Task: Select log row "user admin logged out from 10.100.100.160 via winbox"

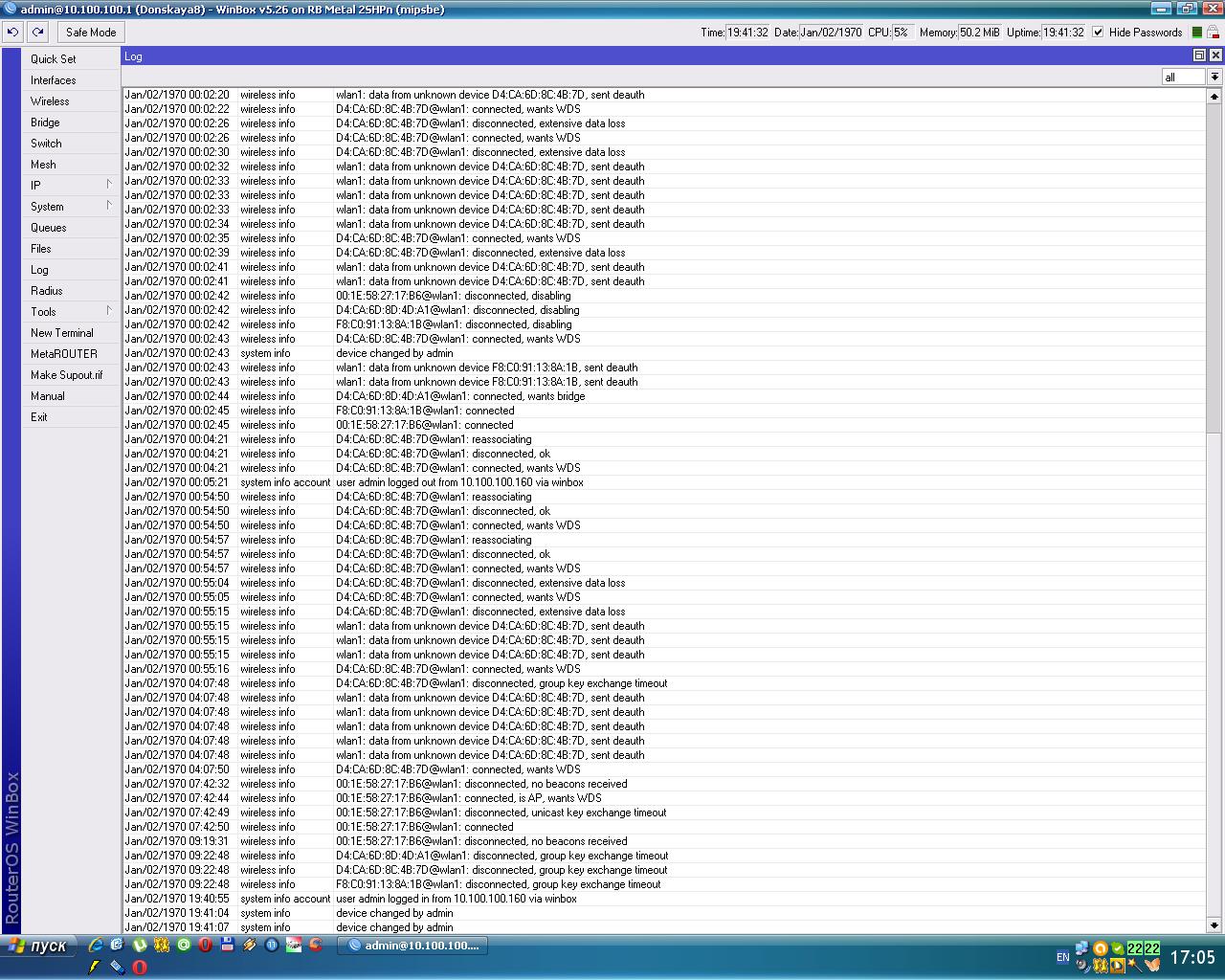Action: coord(664,482)
